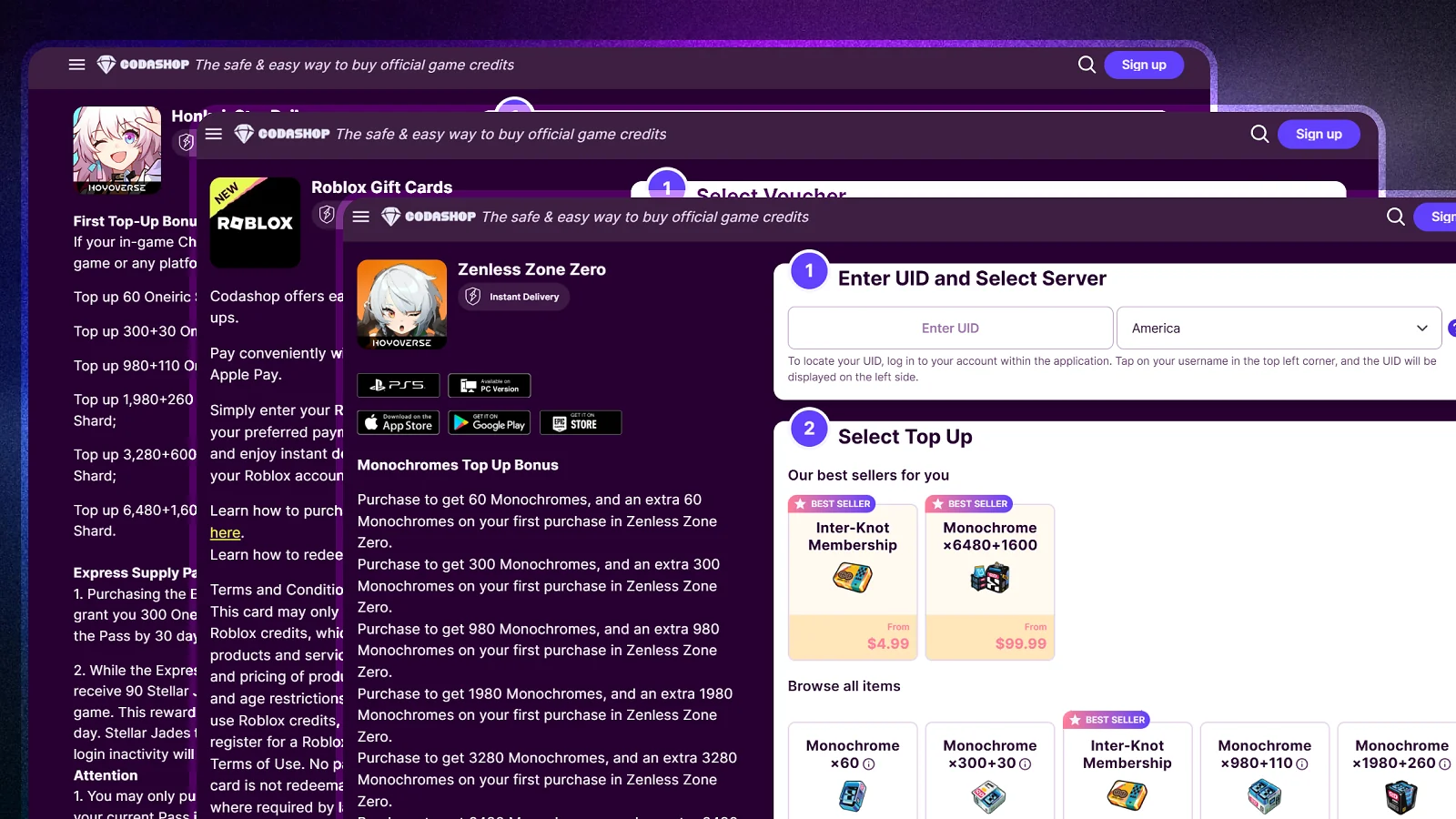Open hamburger menu in Roblox Gift Cards window
The image size is (1456, 819).
[214, 134]
